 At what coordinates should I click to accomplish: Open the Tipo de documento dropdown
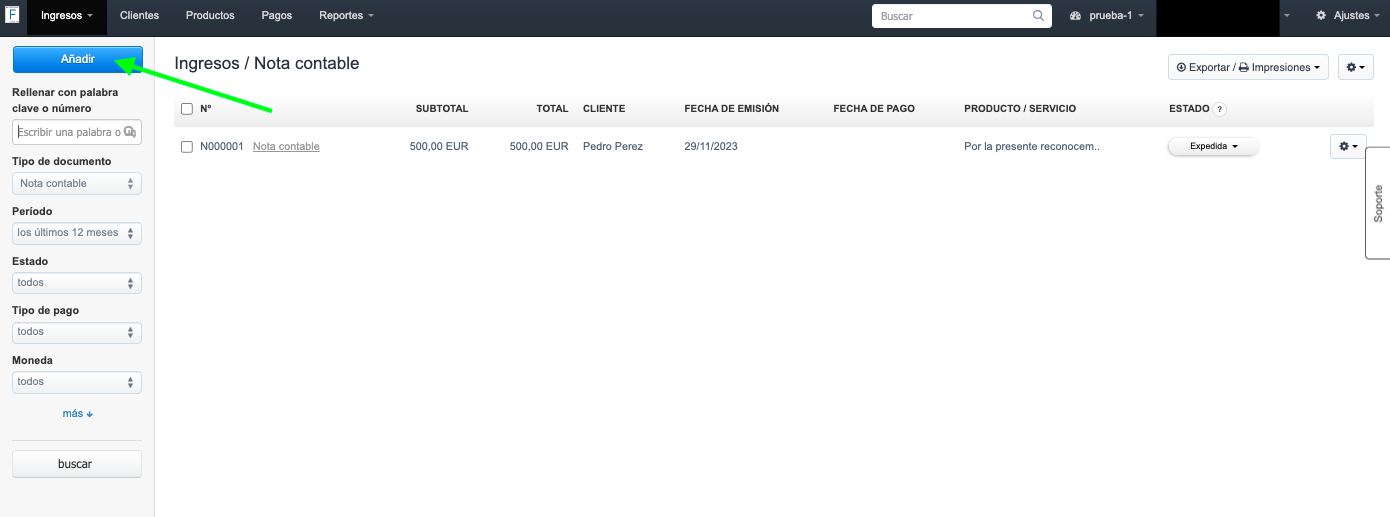[77, 183]
